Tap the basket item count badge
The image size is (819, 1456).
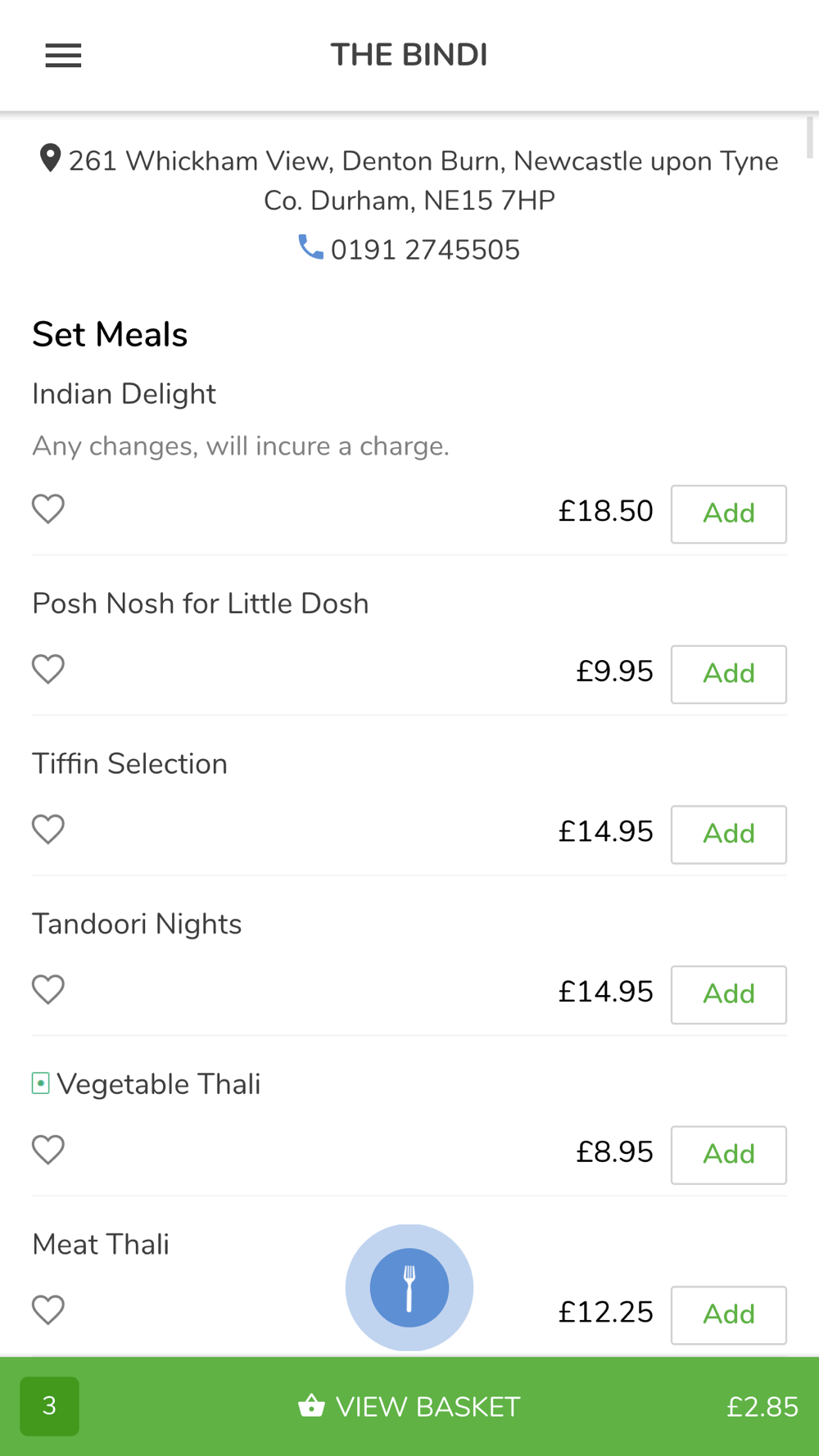tap(50, 1406)
